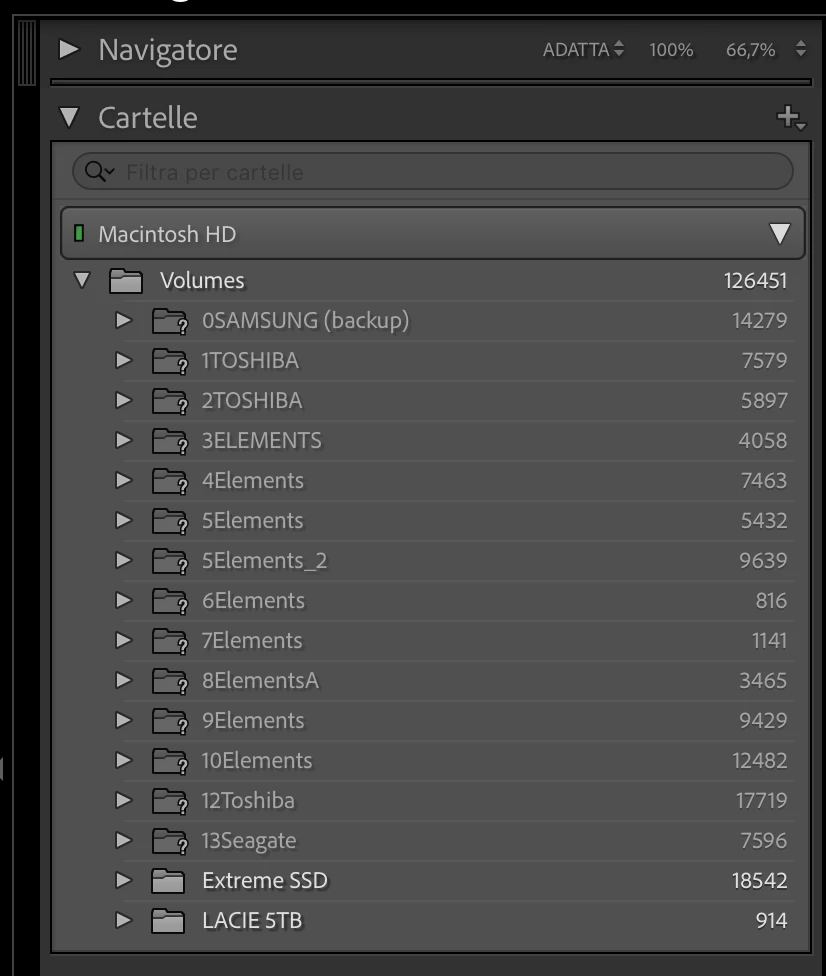Click the Volumes photo count 126451
Image resolution: width=826 pixels, height=976 pixels.
click(x=756, y=281)
